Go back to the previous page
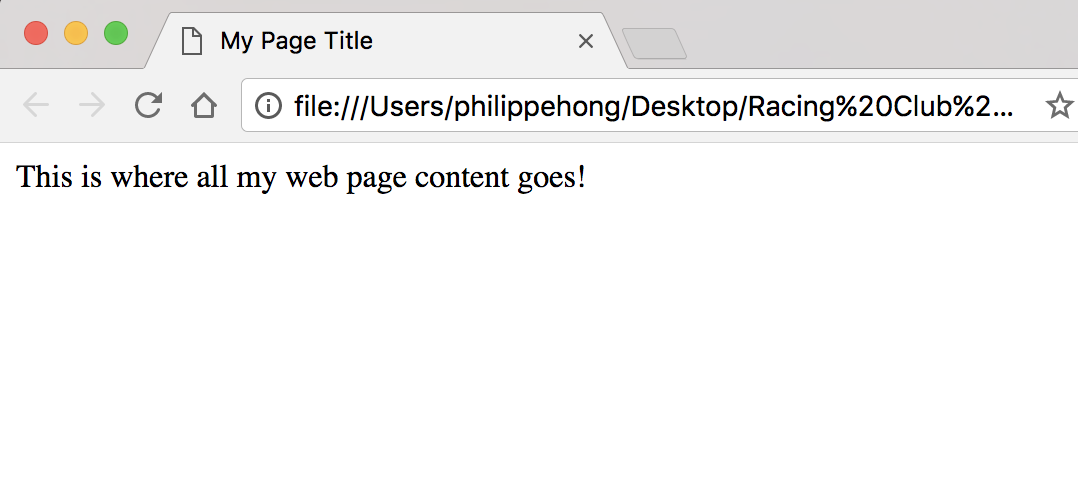The height and width of the screenshot is (487, 1078). (x=36, y=105)
